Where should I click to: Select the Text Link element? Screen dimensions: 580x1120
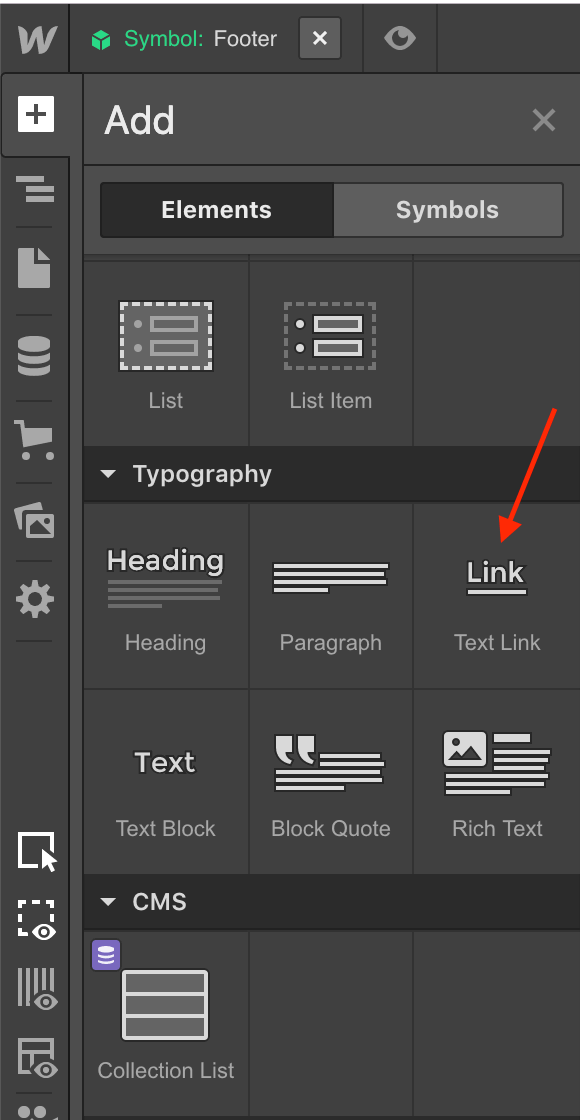(497, 597)
